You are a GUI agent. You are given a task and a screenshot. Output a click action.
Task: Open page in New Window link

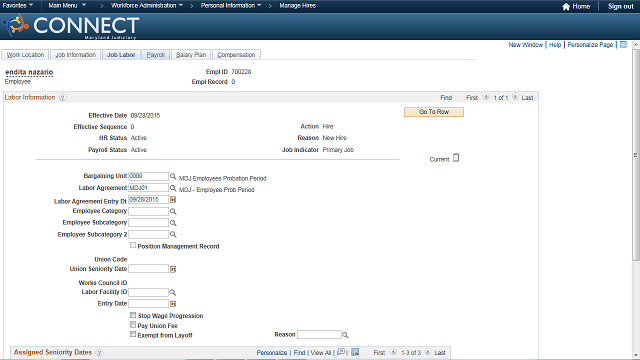click(x=526, y=45)
